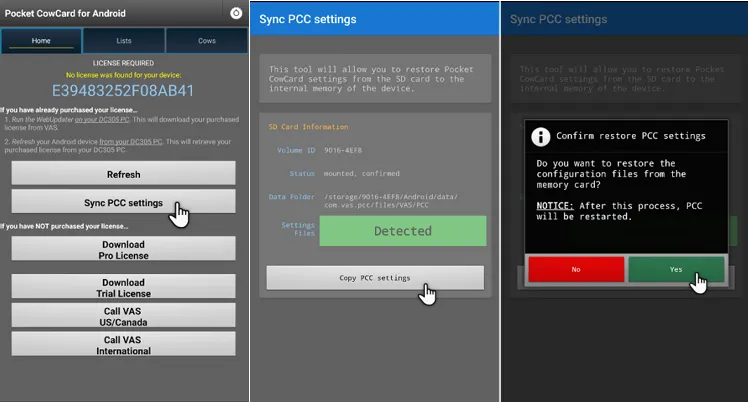Click 'No license was found for your device' text
The width and height of the screenshot is (750, 402).
(x=123, y=75)
